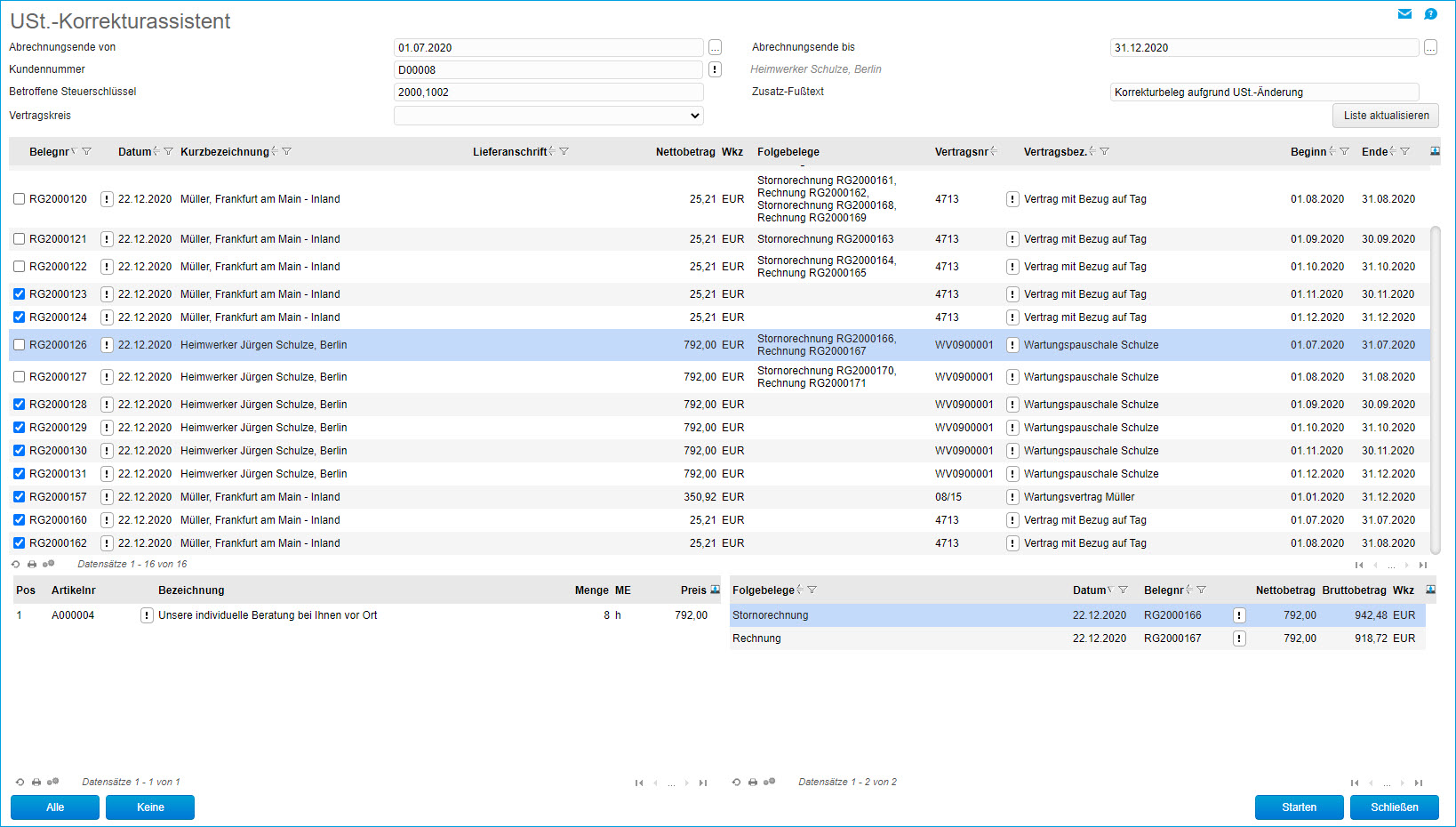
Task: Open info for invoice RG2000126
Action: point(107,345)
